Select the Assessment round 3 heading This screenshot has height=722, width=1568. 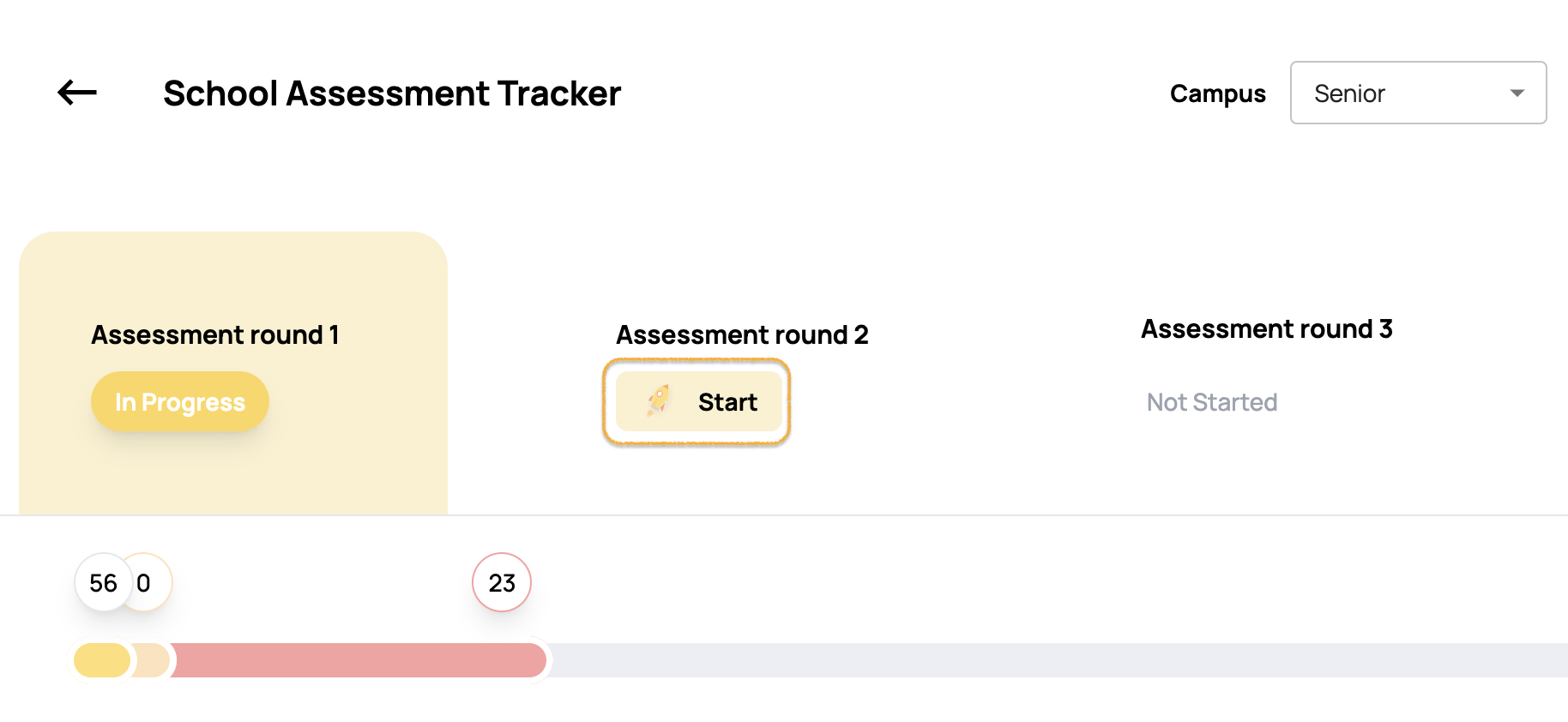coord(1266,329)
